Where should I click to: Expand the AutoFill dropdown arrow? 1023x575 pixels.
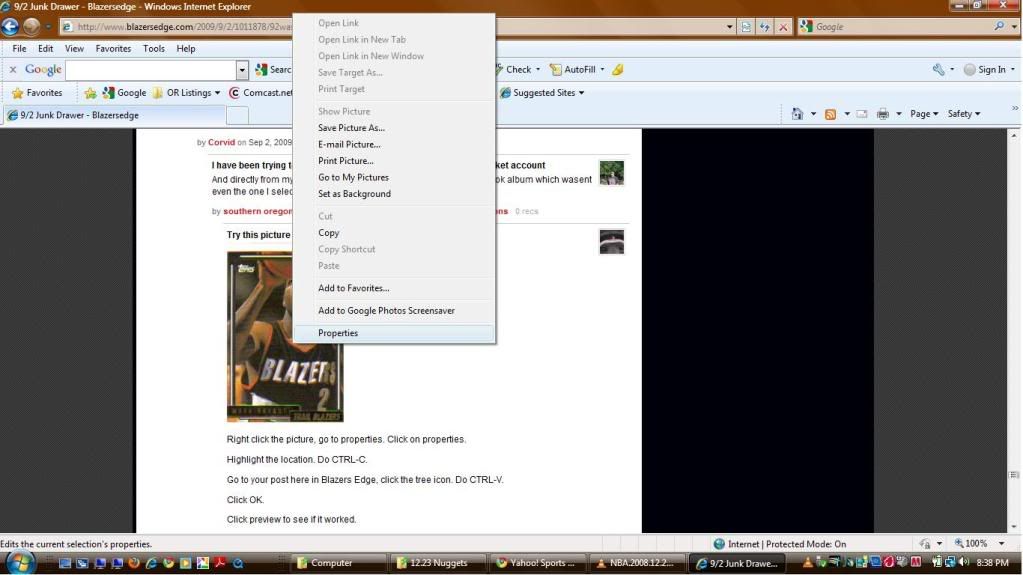pyautogui.click(x=602, y=69)
